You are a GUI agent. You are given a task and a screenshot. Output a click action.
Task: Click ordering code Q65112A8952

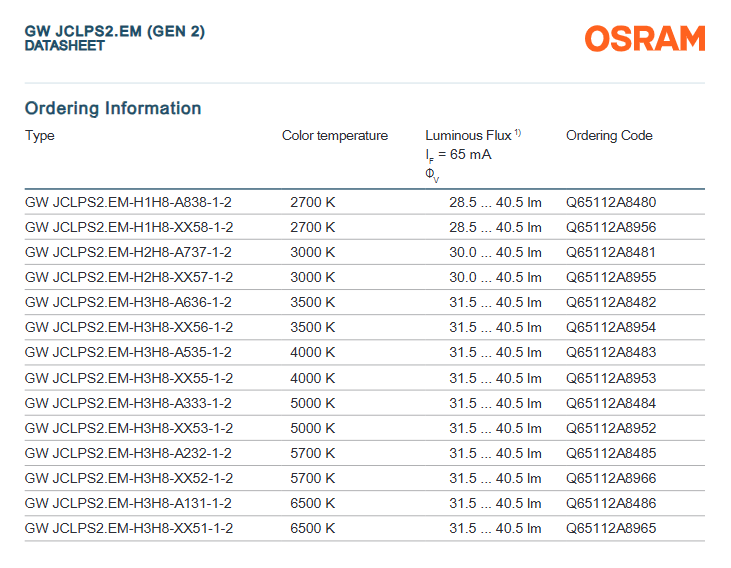(x=611, y=427)
